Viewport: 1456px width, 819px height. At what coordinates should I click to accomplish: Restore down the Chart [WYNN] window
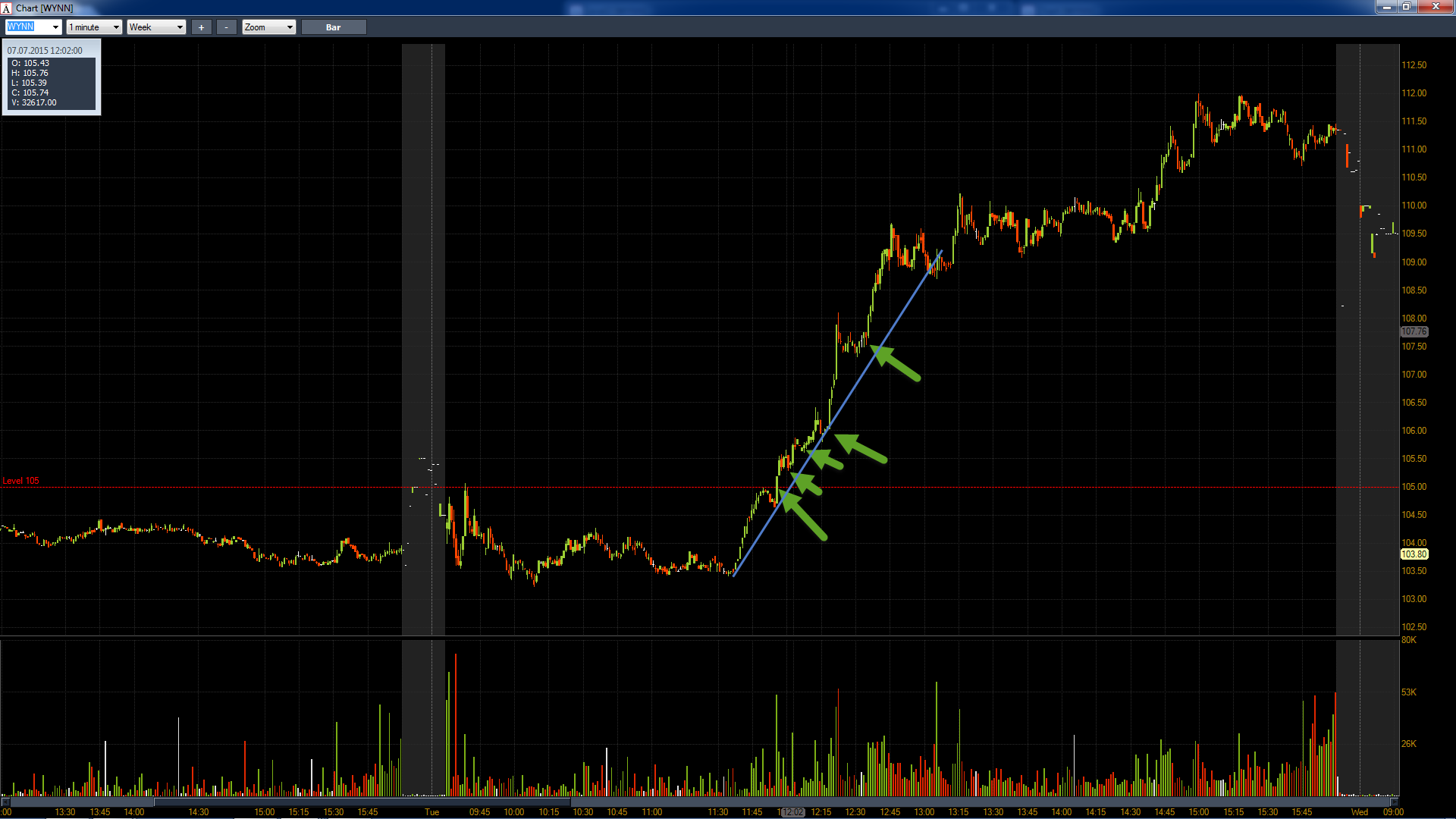click(x=1407, y=7)
